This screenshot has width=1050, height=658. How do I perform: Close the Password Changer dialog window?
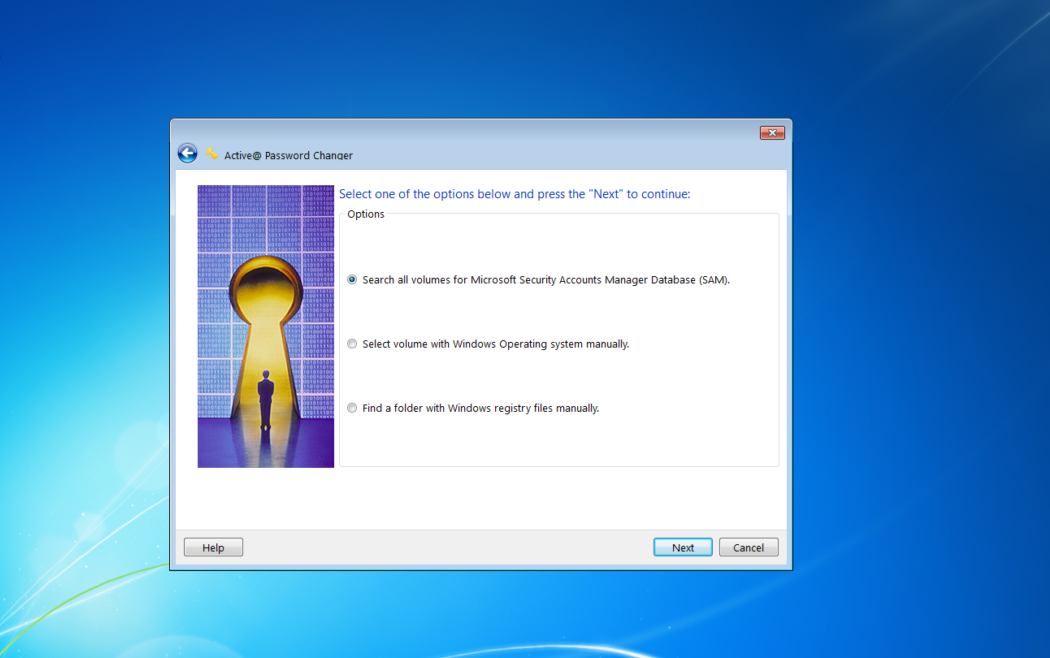tap(772, 133)
